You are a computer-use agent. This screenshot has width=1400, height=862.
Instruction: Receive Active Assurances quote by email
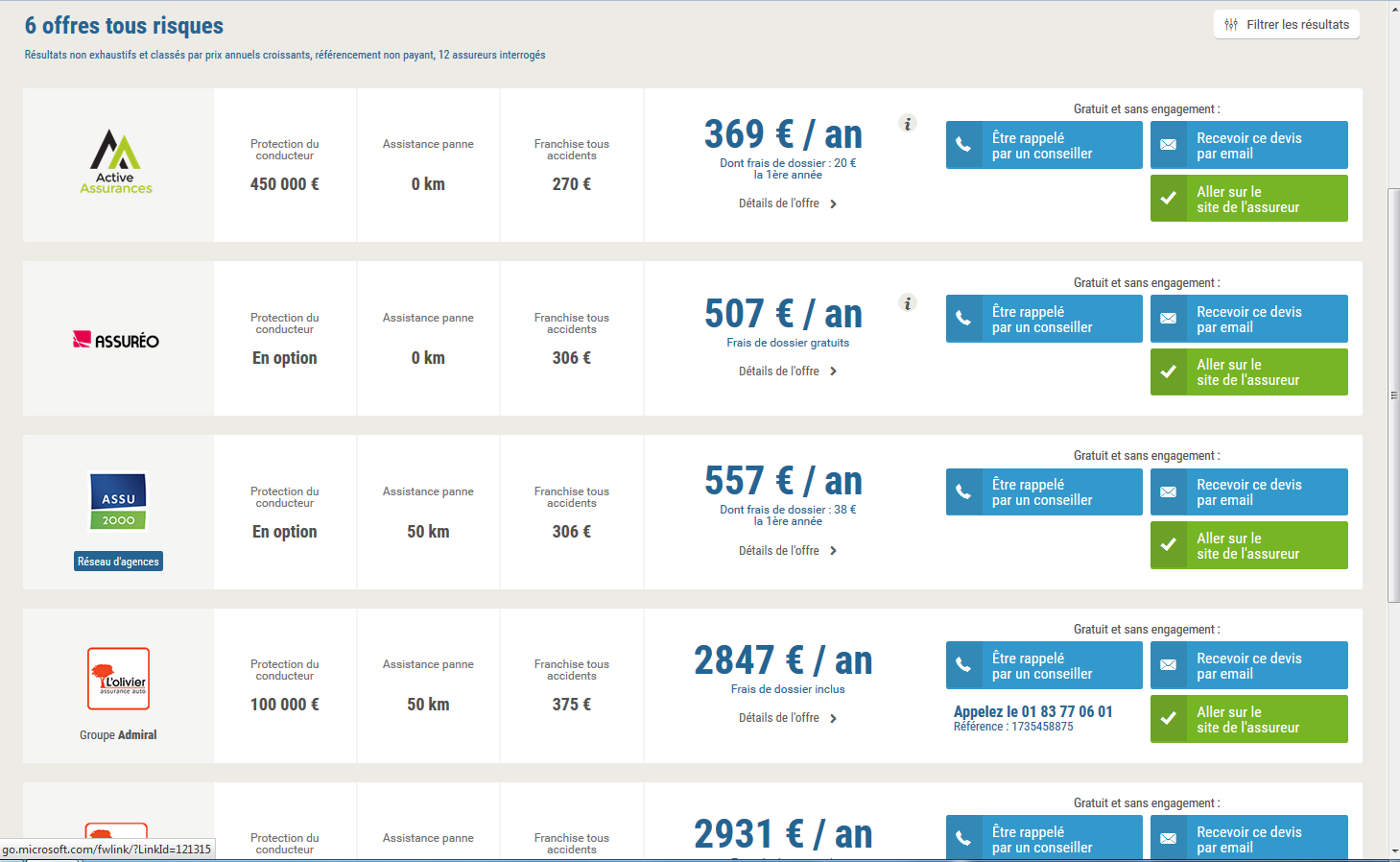[x=1249, y=145]
